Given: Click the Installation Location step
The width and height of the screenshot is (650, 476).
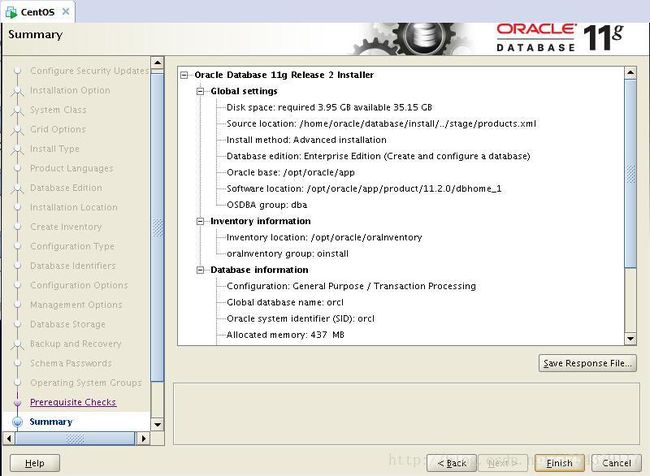Looking at the screenshot, I should pos(74,207).
